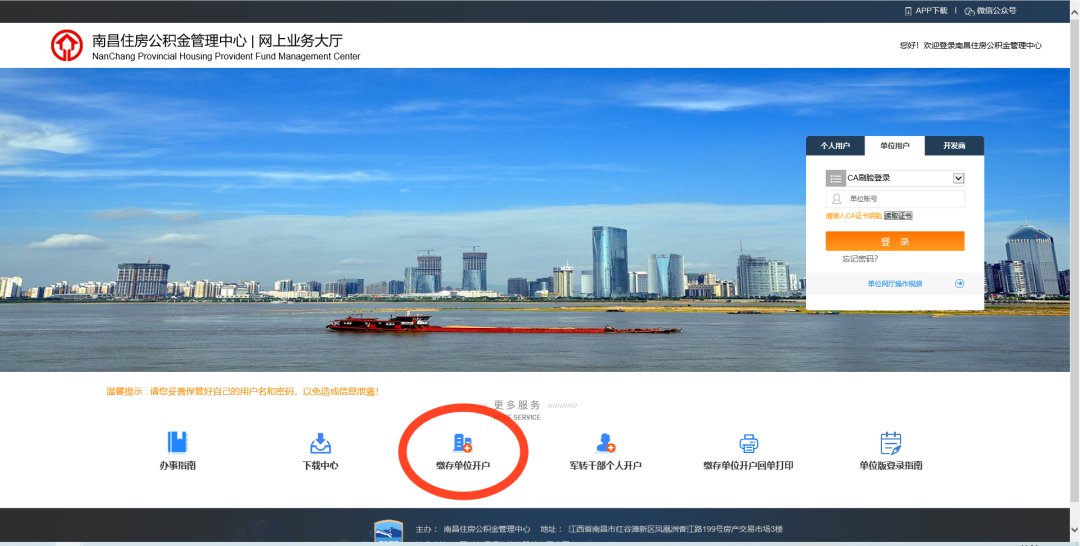Open the 忘记密码? link
Image resolution: width=1080 pixels, height=546 pixels.
pyautogui.click(x=860, y=259)
